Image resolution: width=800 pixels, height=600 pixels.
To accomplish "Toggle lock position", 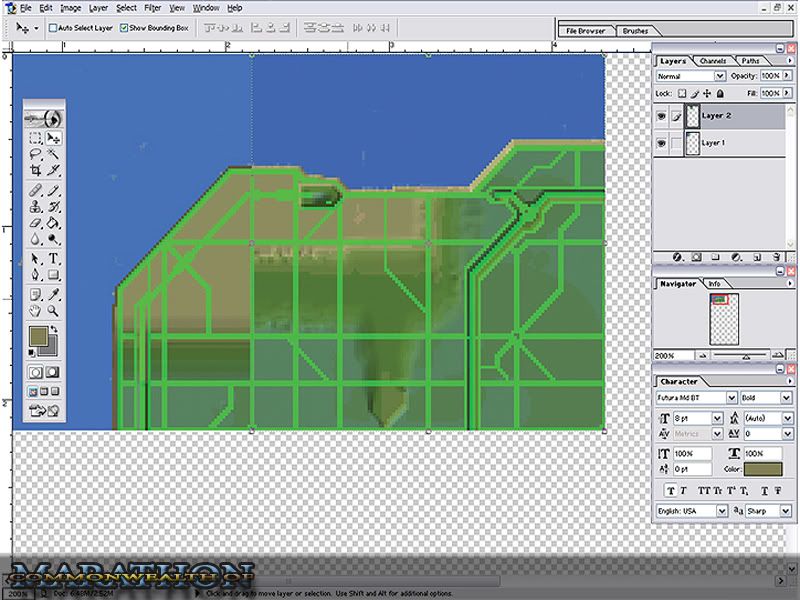I will 707,93.
